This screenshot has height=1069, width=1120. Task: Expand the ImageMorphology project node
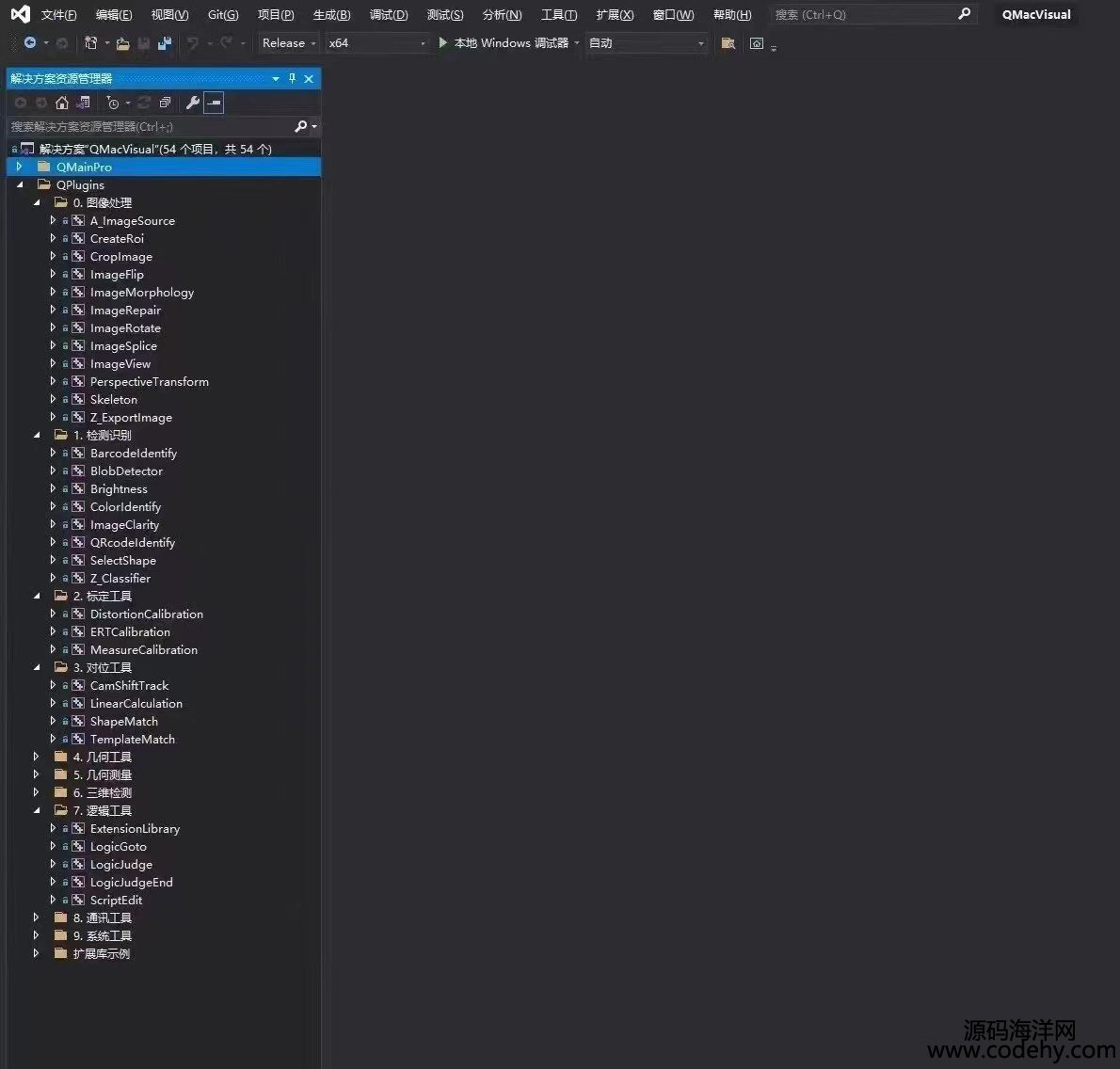pyautogui.click(x=53, y=292)
